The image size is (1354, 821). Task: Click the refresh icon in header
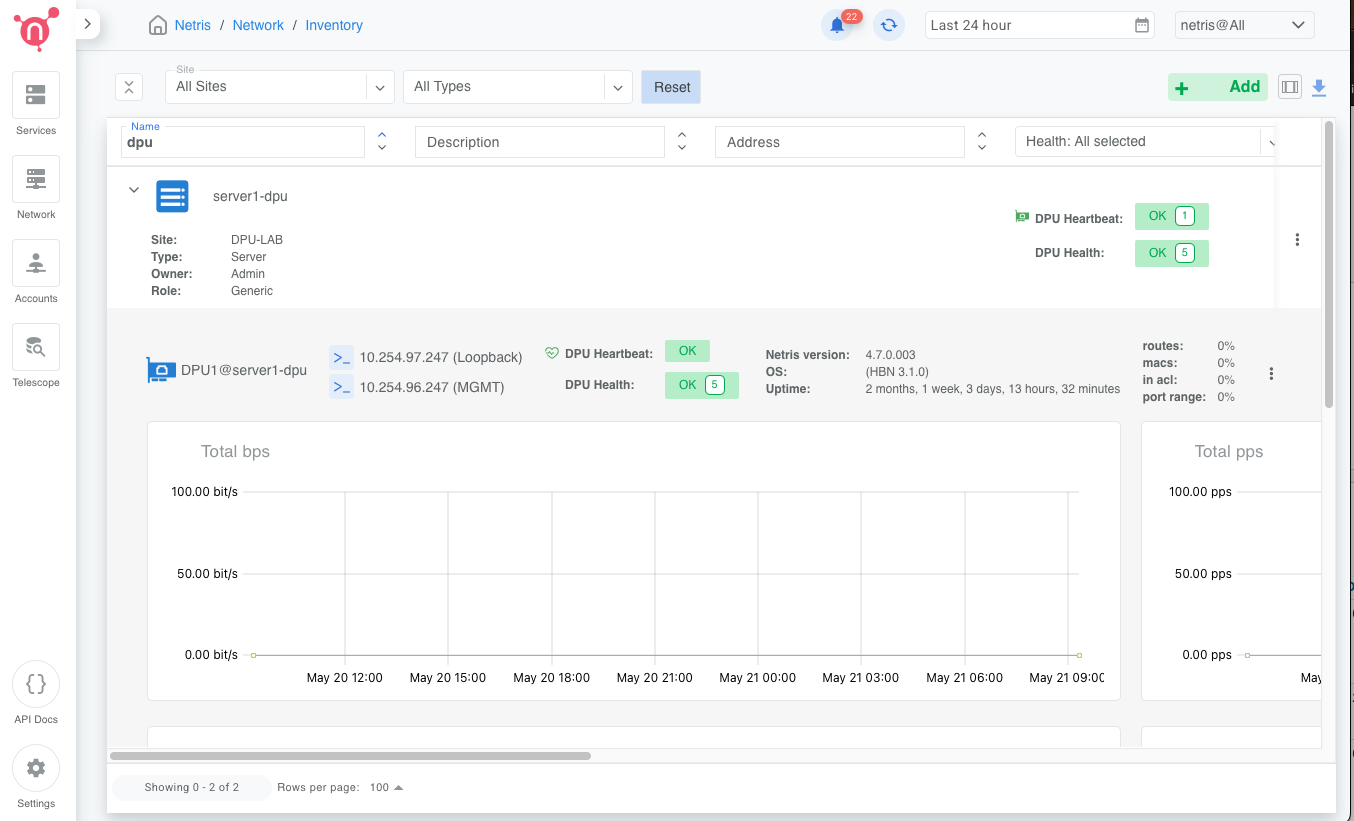coord(888,25)
